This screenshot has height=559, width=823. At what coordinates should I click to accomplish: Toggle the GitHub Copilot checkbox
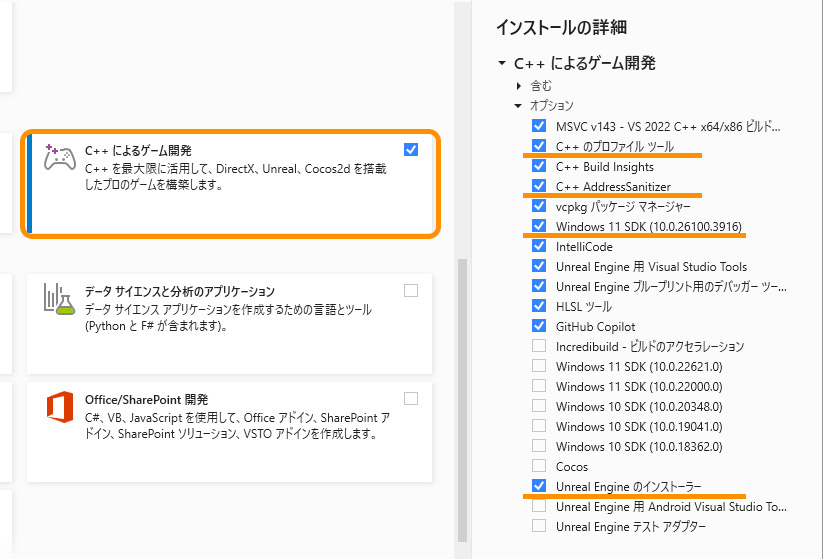(x=539, y=325)
